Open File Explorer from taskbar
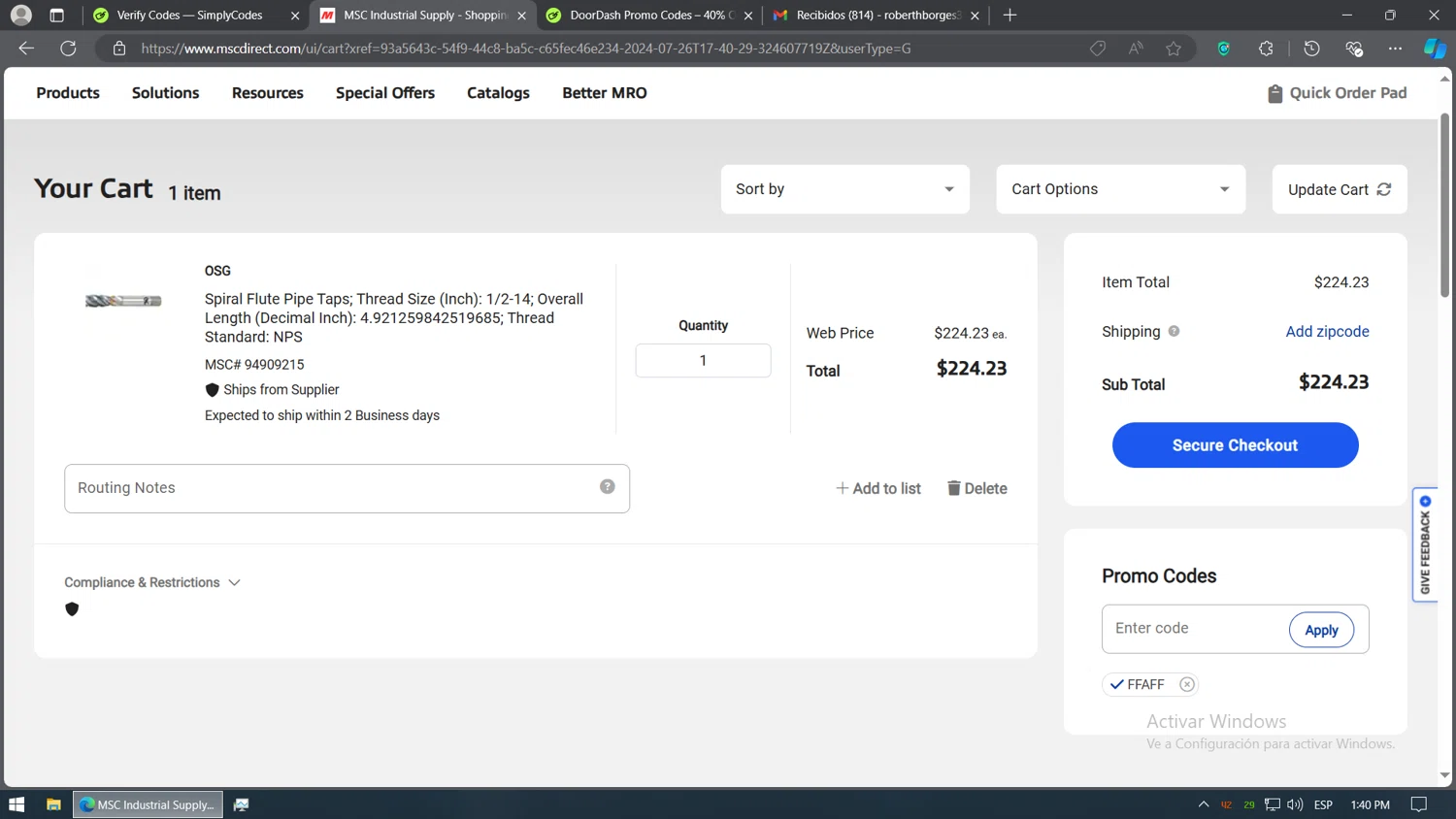 click(53, 804)
